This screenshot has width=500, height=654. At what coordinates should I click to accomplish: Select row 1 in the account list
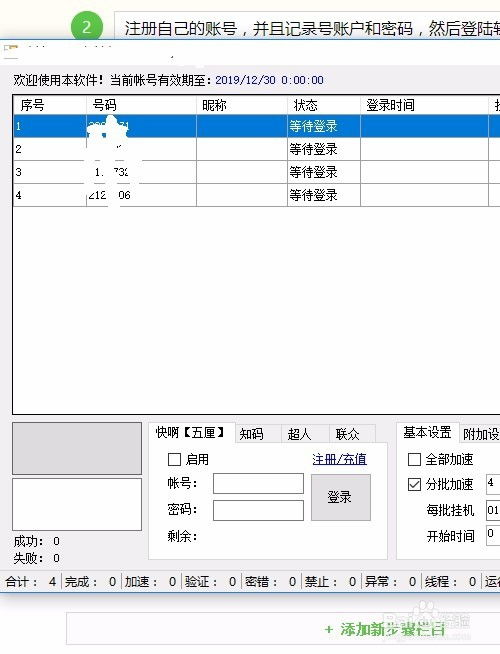(256, 126)
